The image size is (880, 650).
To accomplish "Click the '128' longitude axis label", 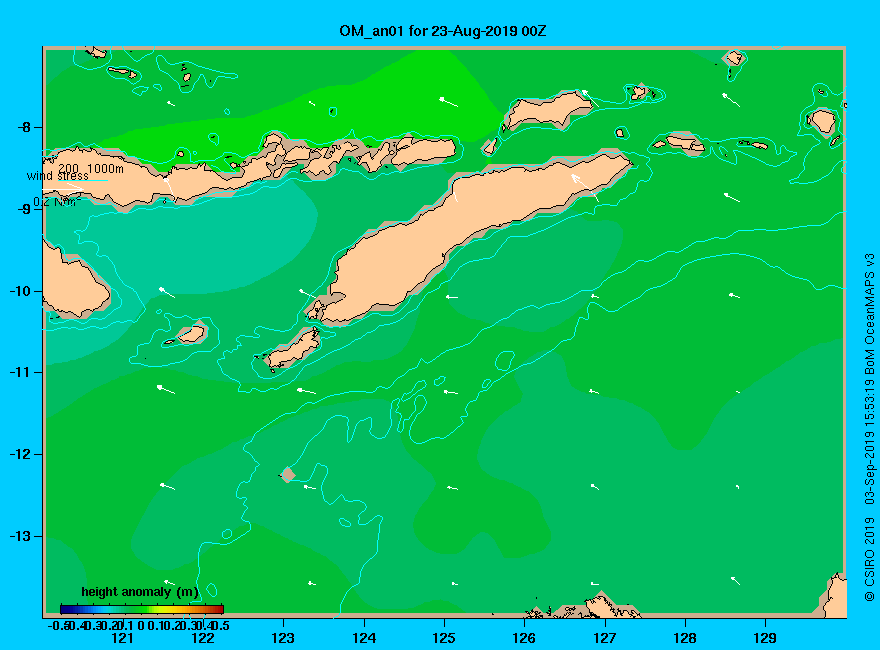I will coord(685,638).
